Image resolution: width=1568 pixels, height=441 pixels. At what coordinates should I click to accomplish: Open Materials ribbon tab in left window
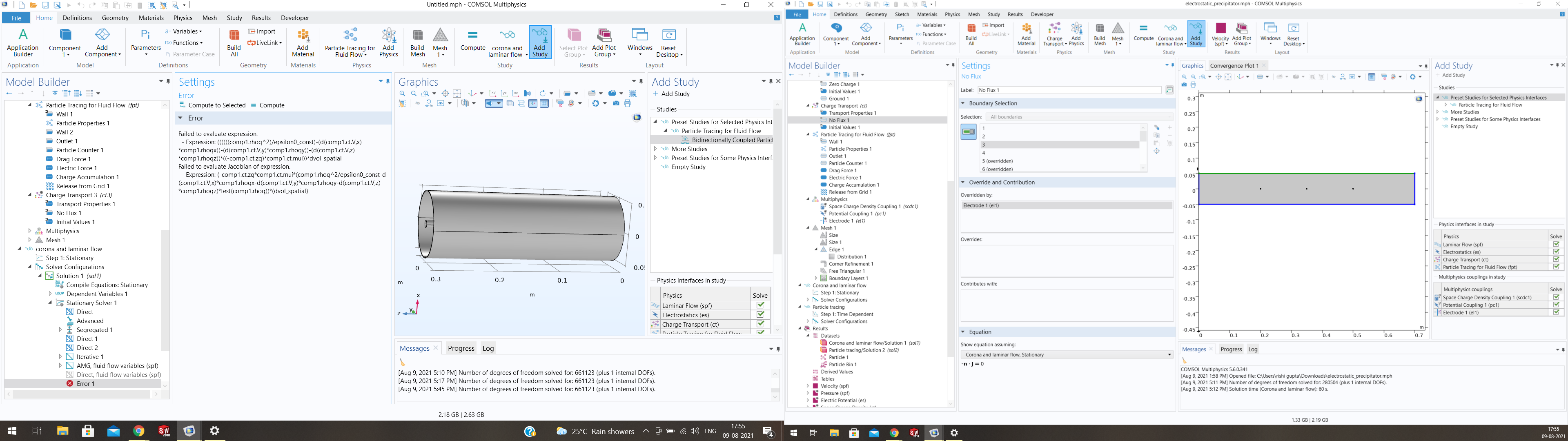(151, 18)
